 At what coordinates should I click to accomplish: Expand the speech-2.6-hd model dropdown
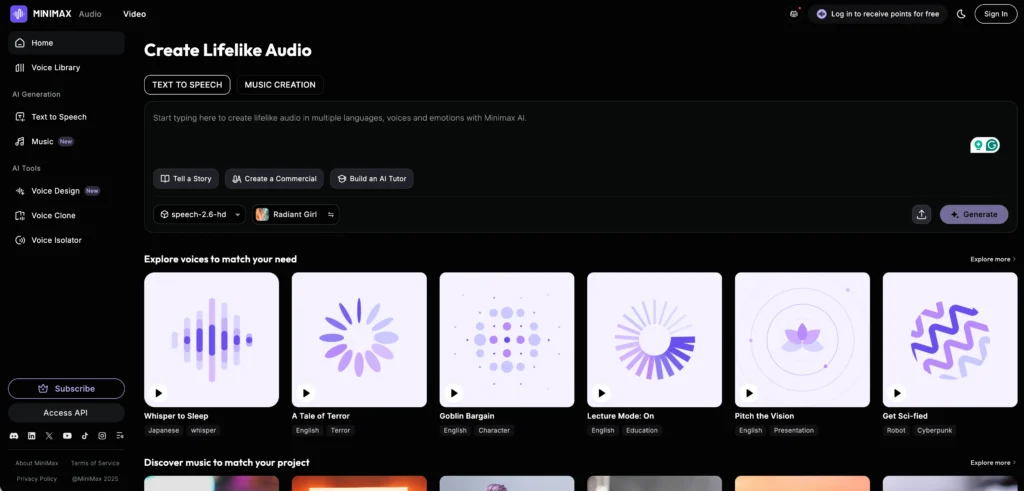click(199, 214)
